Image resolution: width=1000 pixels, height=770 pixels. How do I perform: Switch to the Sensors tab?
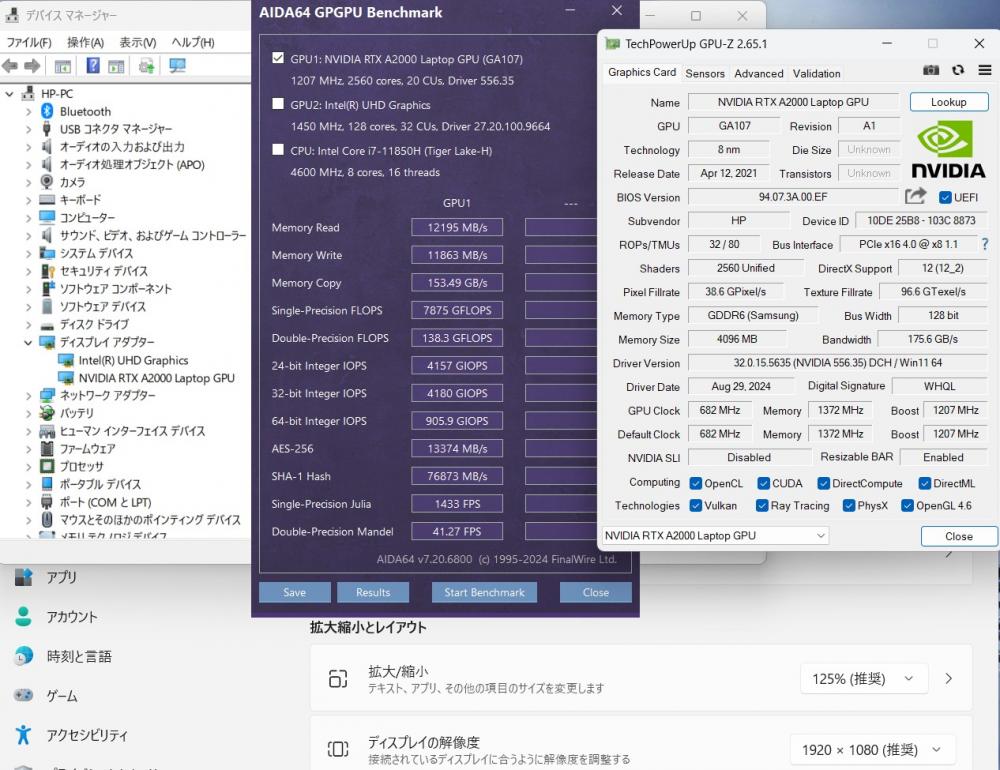click(x=705, y=73)
